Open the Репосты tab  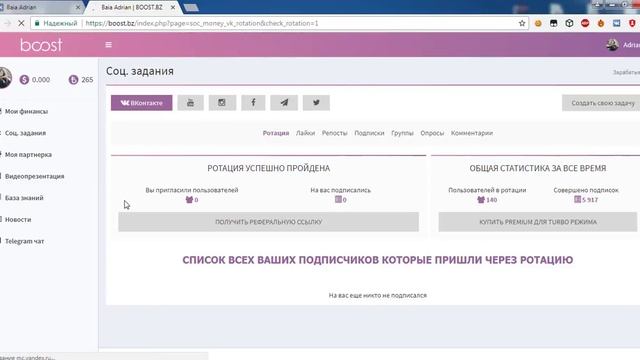tap(334, 133)
